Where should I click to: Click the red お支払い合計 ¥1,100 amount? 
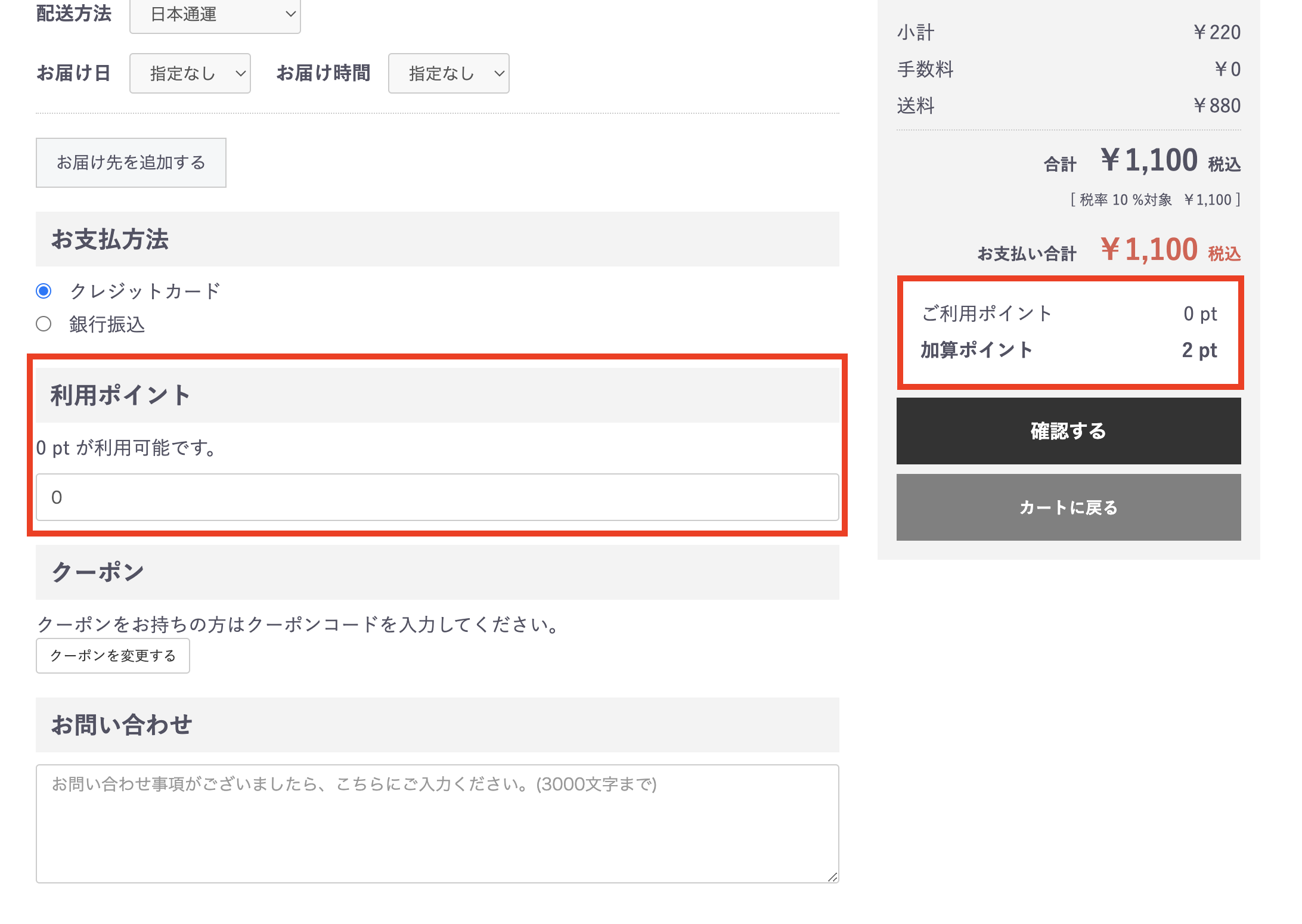point(1149,250)
